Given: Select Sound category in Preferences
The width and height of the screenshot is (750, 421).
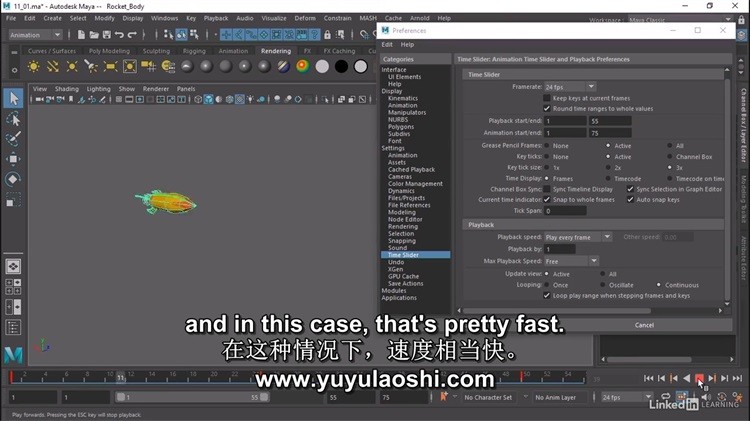Looking at the screenshot, I should (397, 248).
